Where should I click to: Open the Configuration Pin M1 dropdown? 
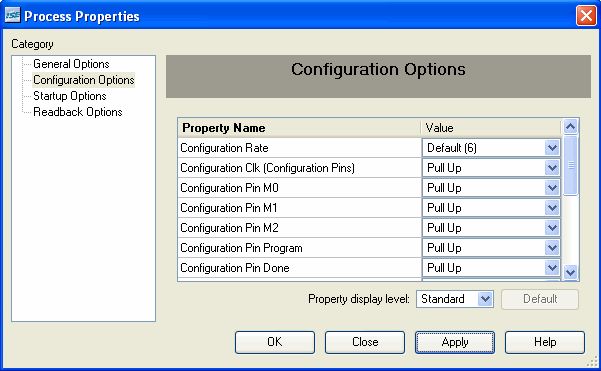[552, 207]
